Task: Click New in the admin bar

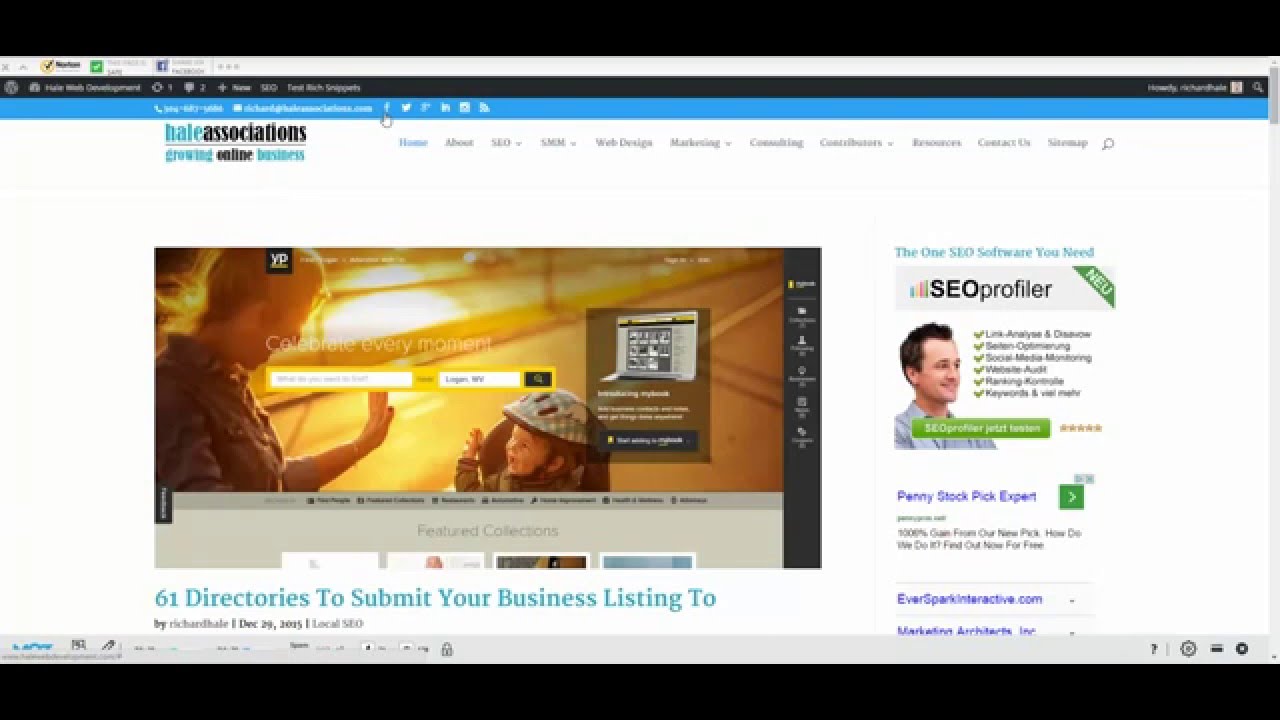Action: (x=234, y=88)
